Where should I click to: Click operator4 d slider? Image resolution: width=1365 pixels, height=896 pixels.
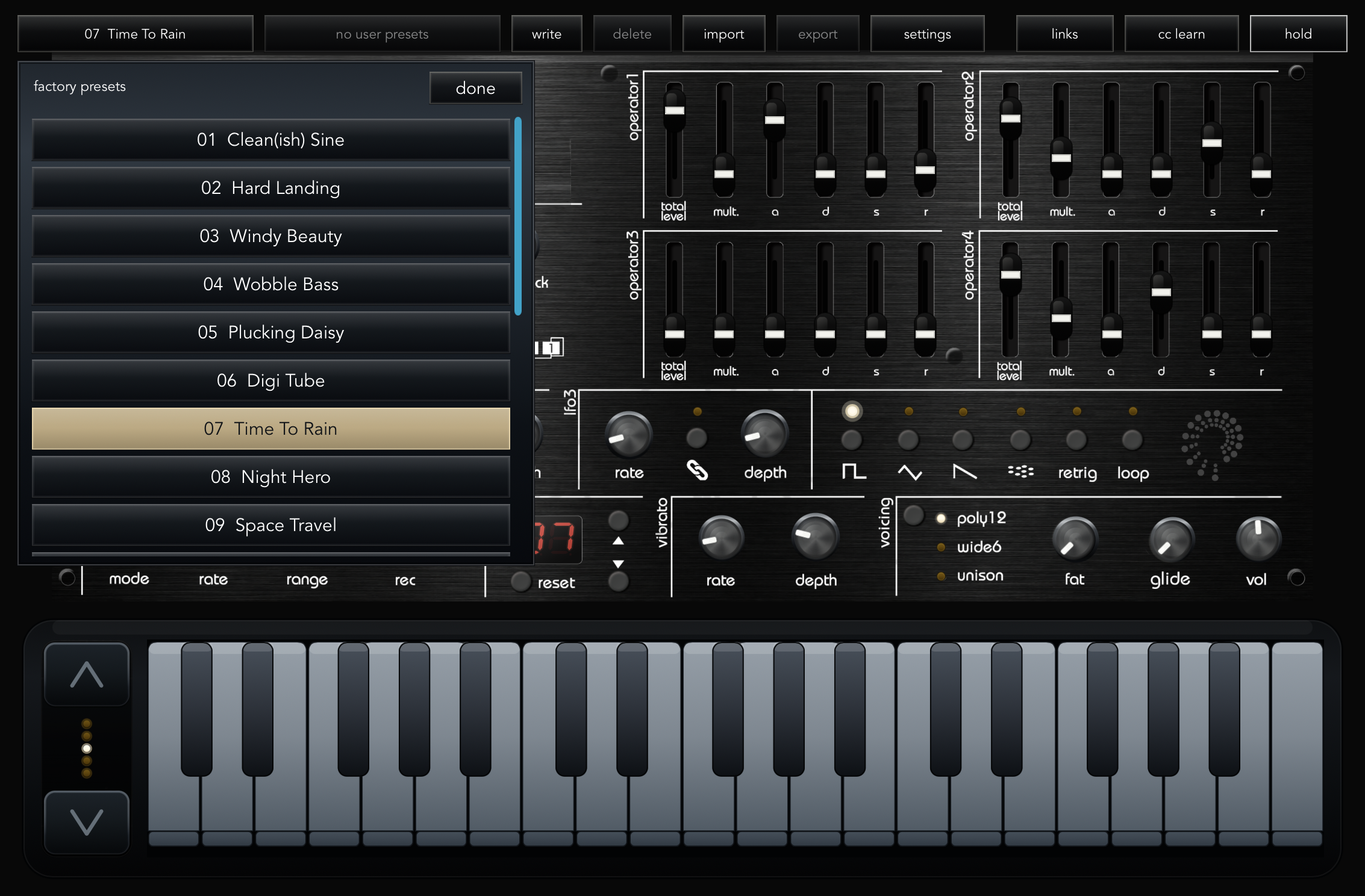1161,293
